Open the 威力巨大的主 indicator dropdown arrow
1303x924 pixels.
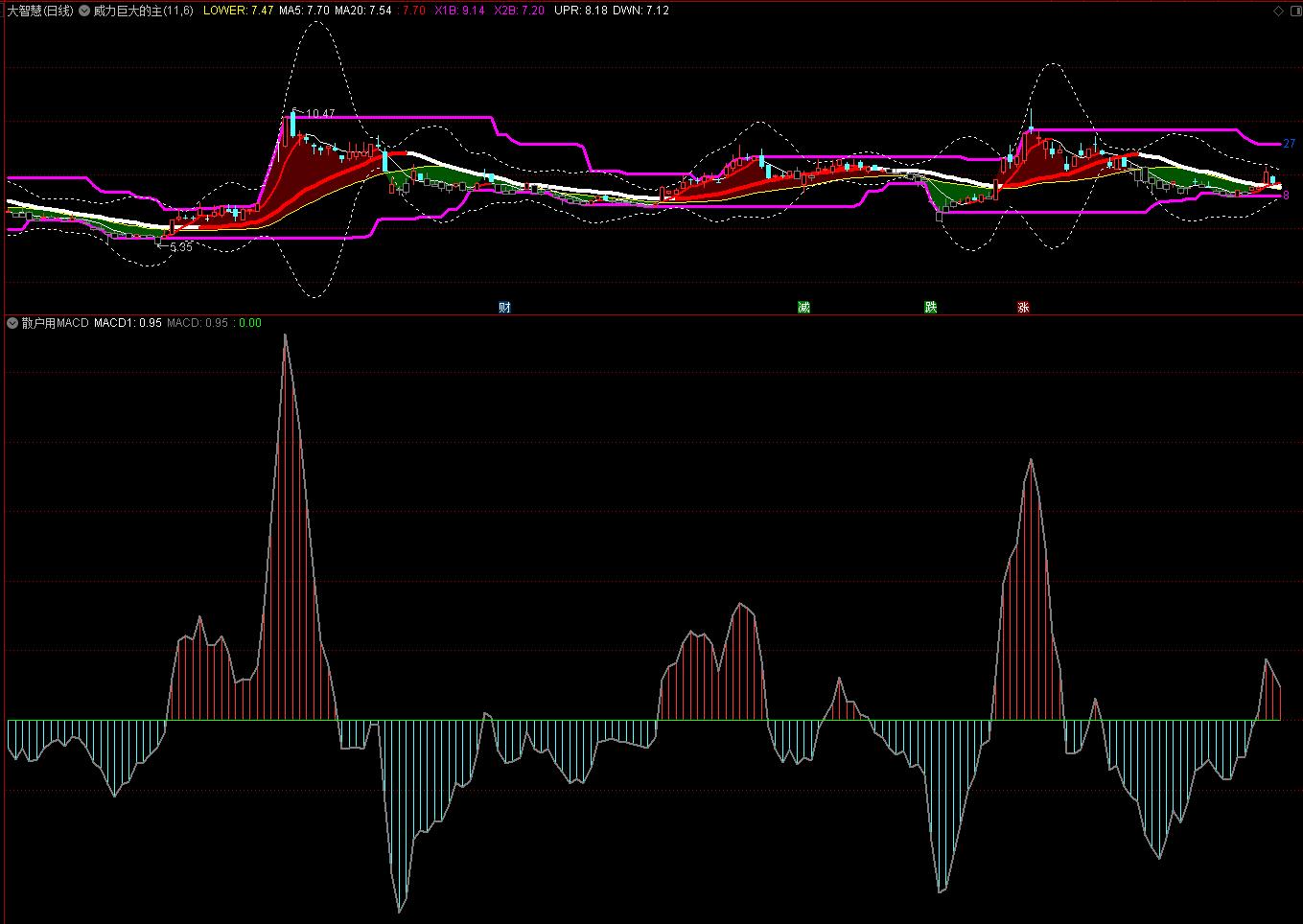coord(84,11)
